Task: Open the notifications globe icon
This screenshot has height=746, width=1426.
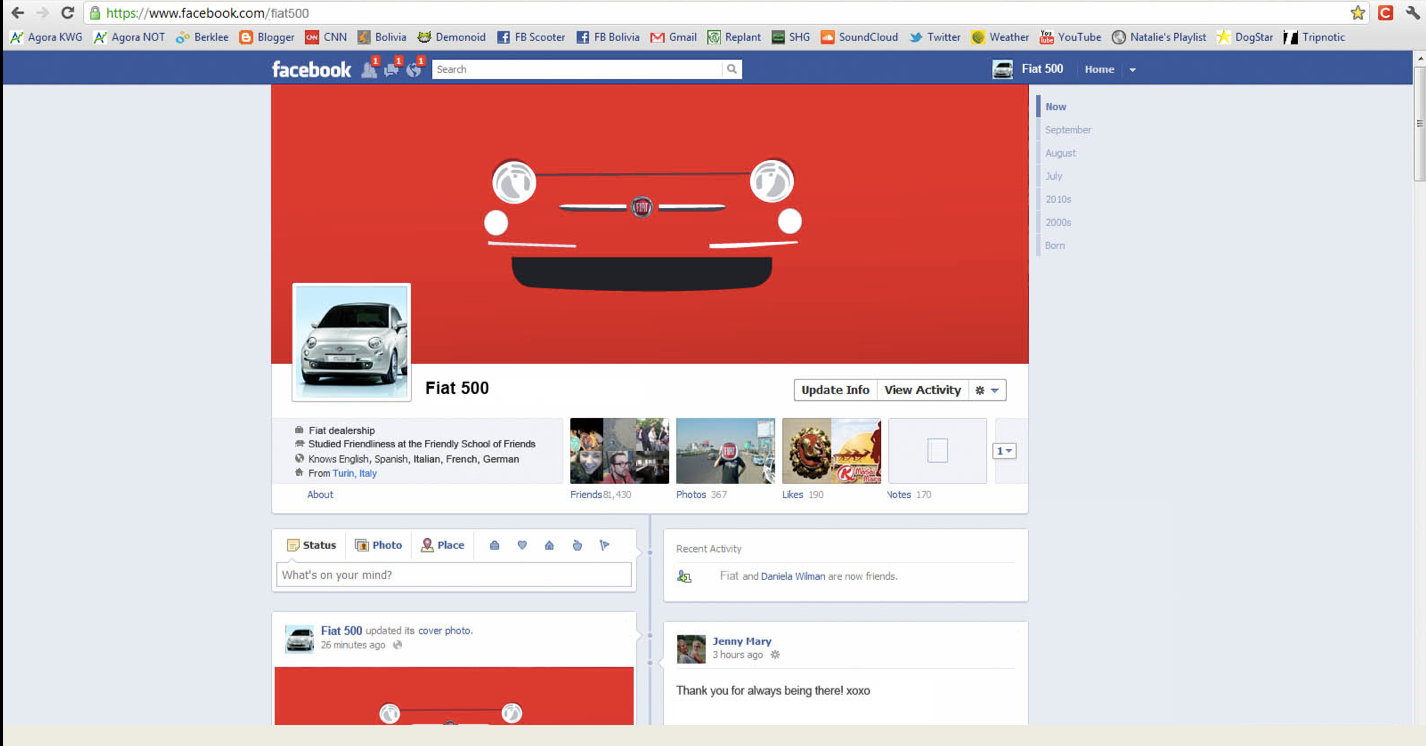Action: point(414,69)
